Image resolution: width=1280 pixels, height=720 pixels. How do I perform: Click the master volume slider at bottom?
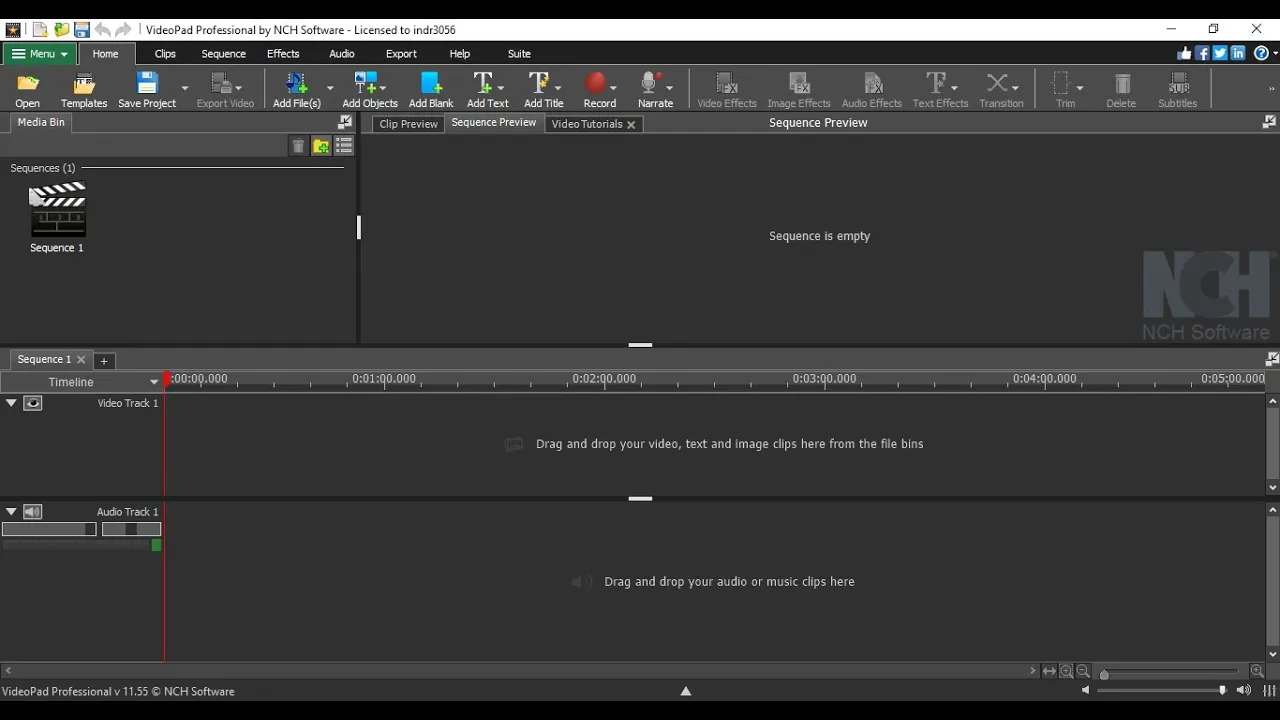[1162, 691]
